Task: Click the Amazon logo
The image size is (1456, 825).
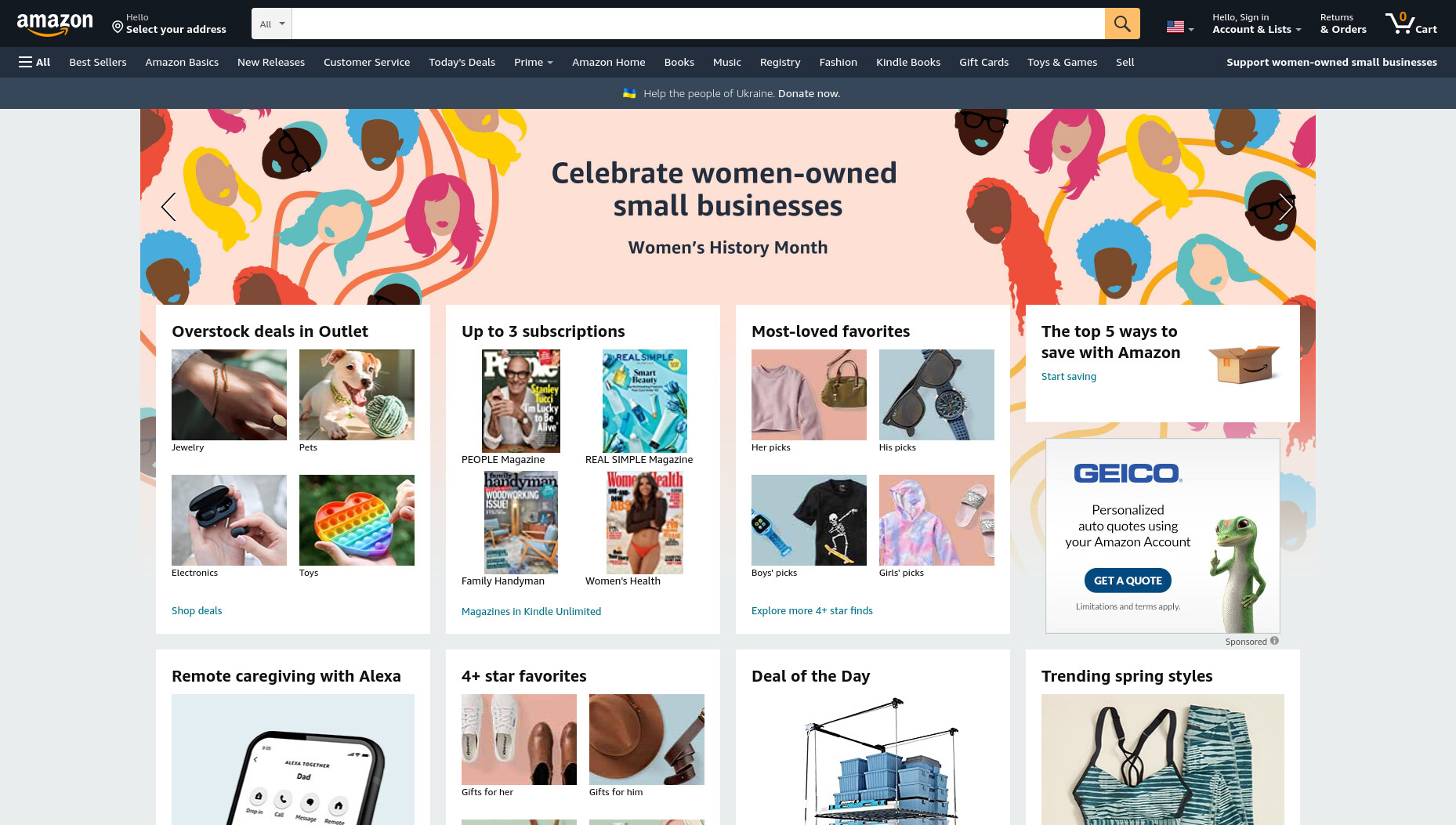Action: tap(55, 24)
